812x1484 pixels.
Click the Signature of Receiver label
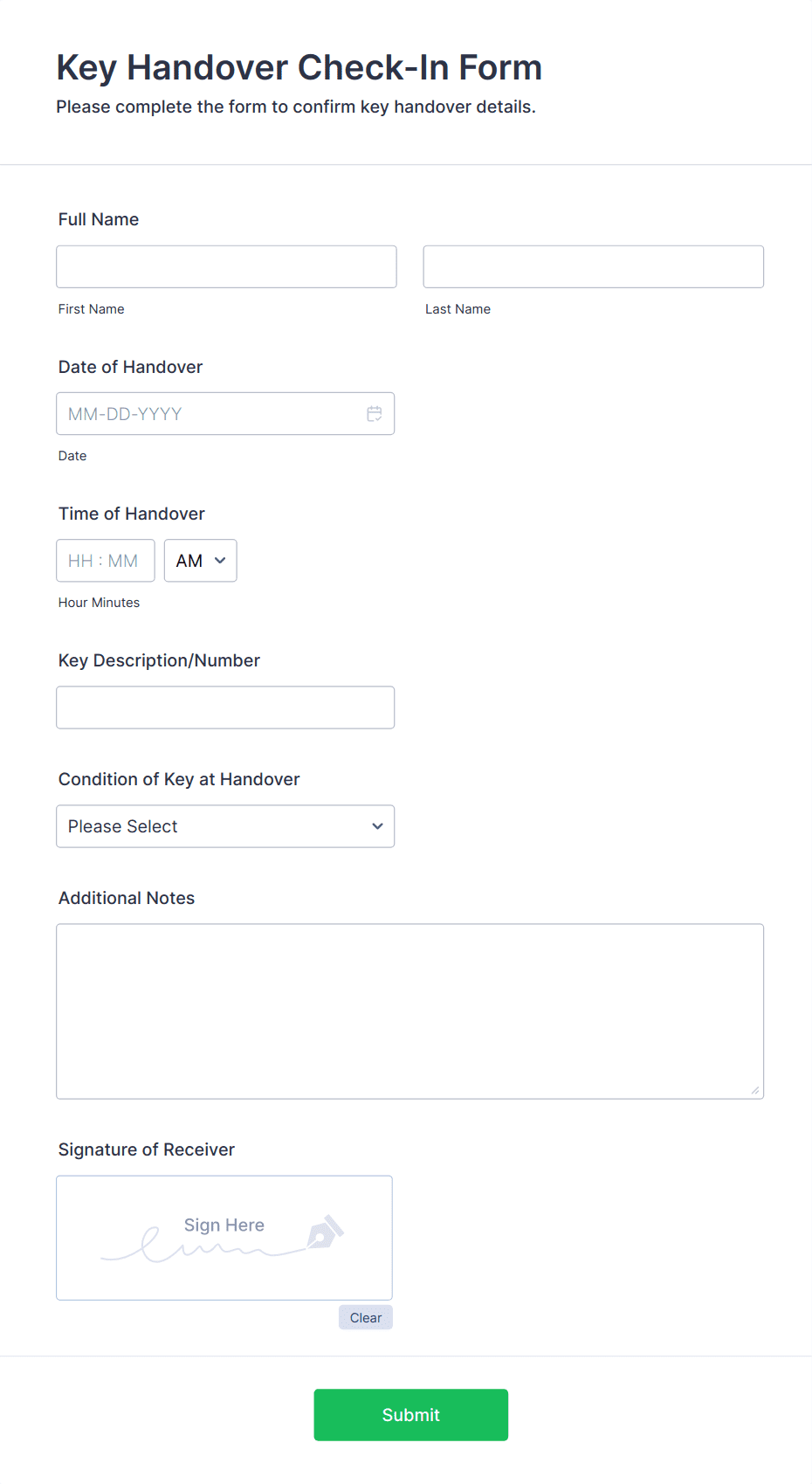pyautogui.click(x=147, y=1150)
